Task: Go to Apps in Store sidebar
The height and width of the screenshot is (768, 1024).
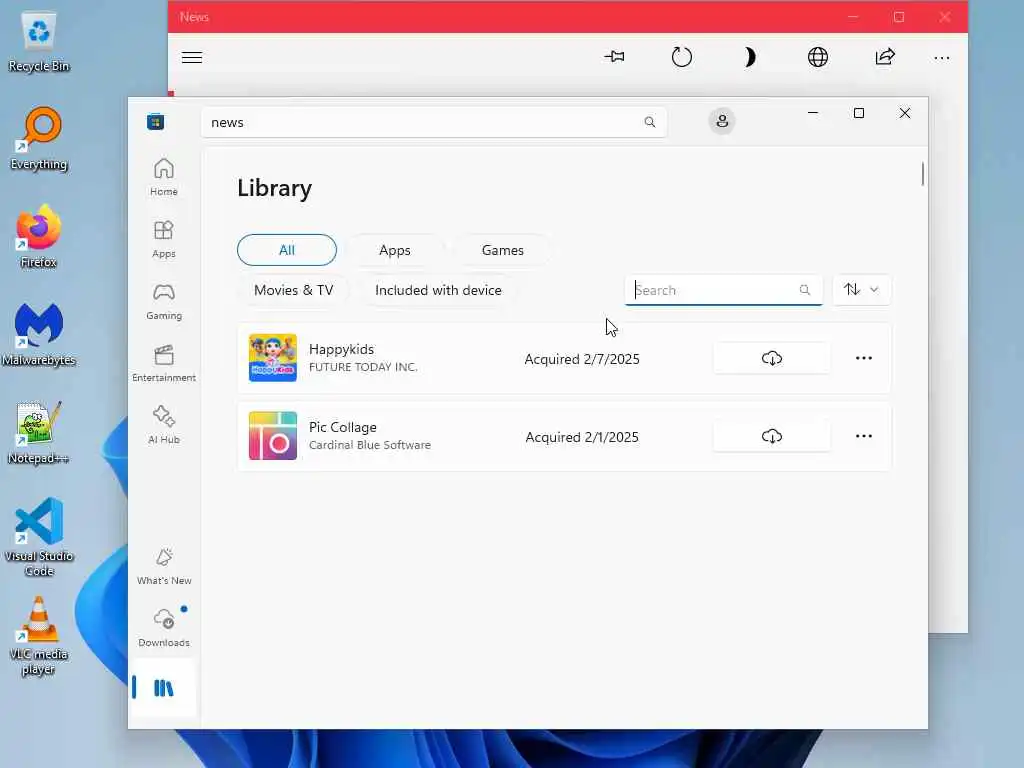Action: click(163, 239)
